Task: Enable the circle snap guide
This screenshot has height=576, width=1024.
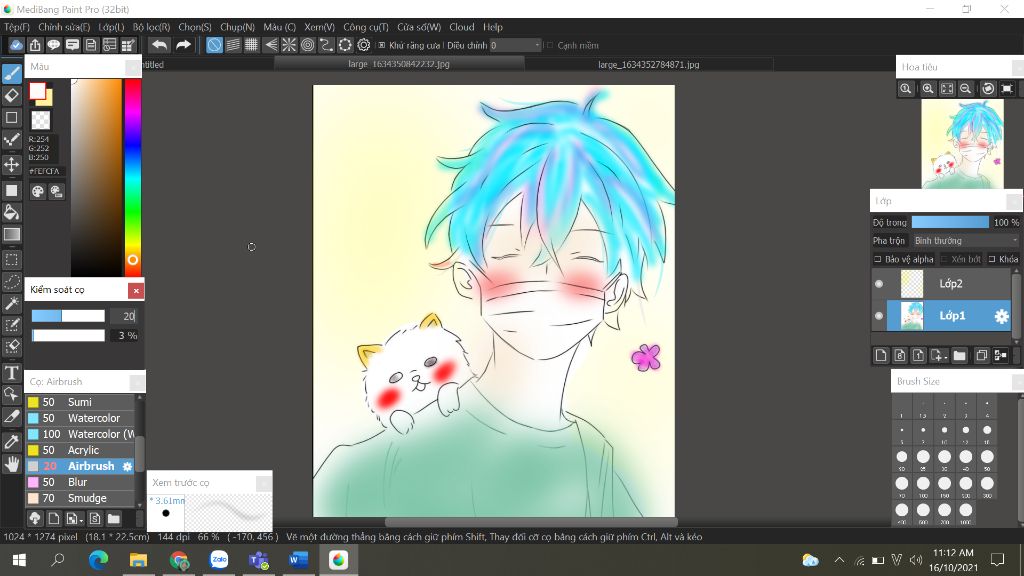Action: tap(308, 45)
